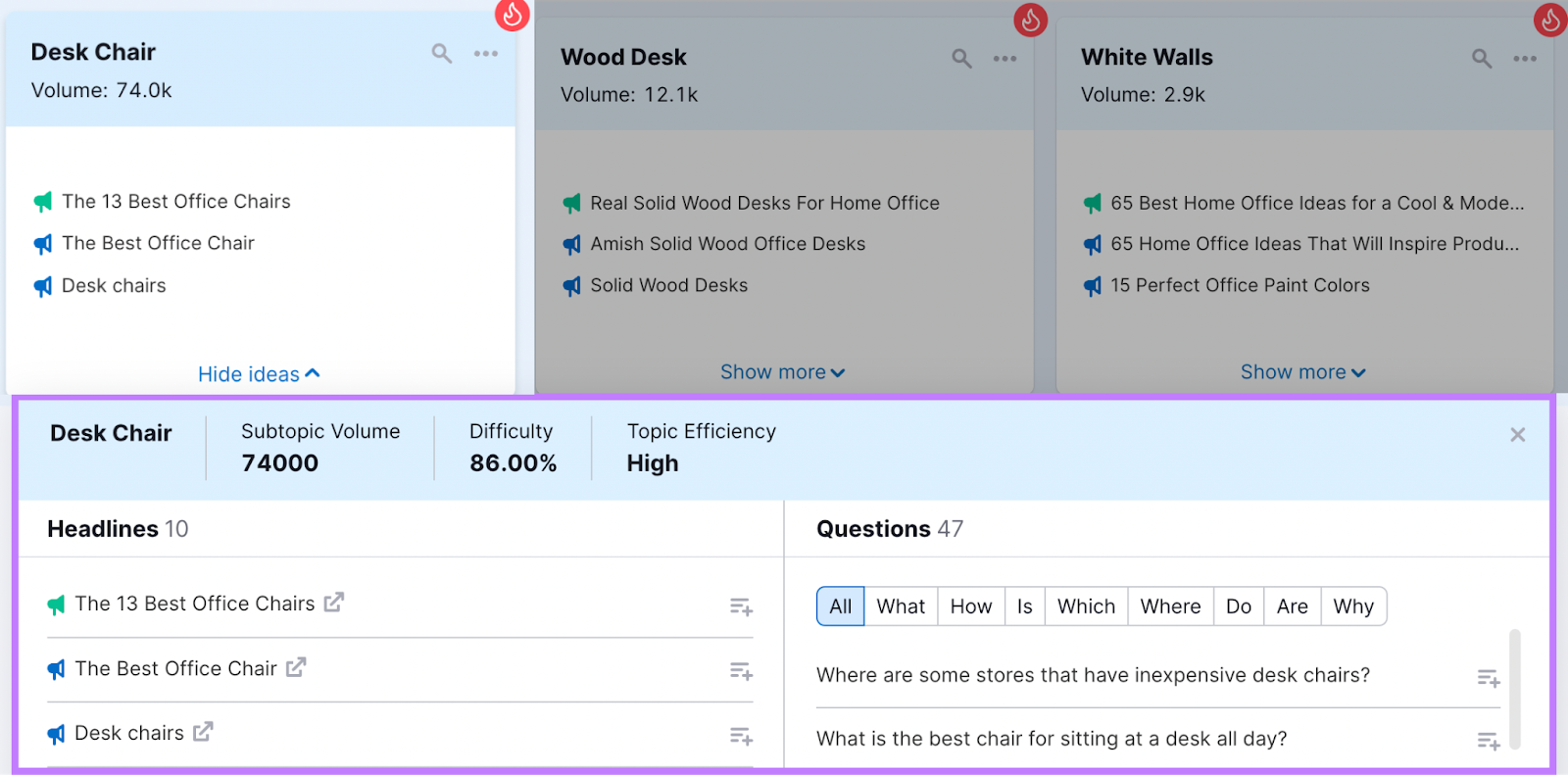Filter questions by Which

pos(1087,606)
